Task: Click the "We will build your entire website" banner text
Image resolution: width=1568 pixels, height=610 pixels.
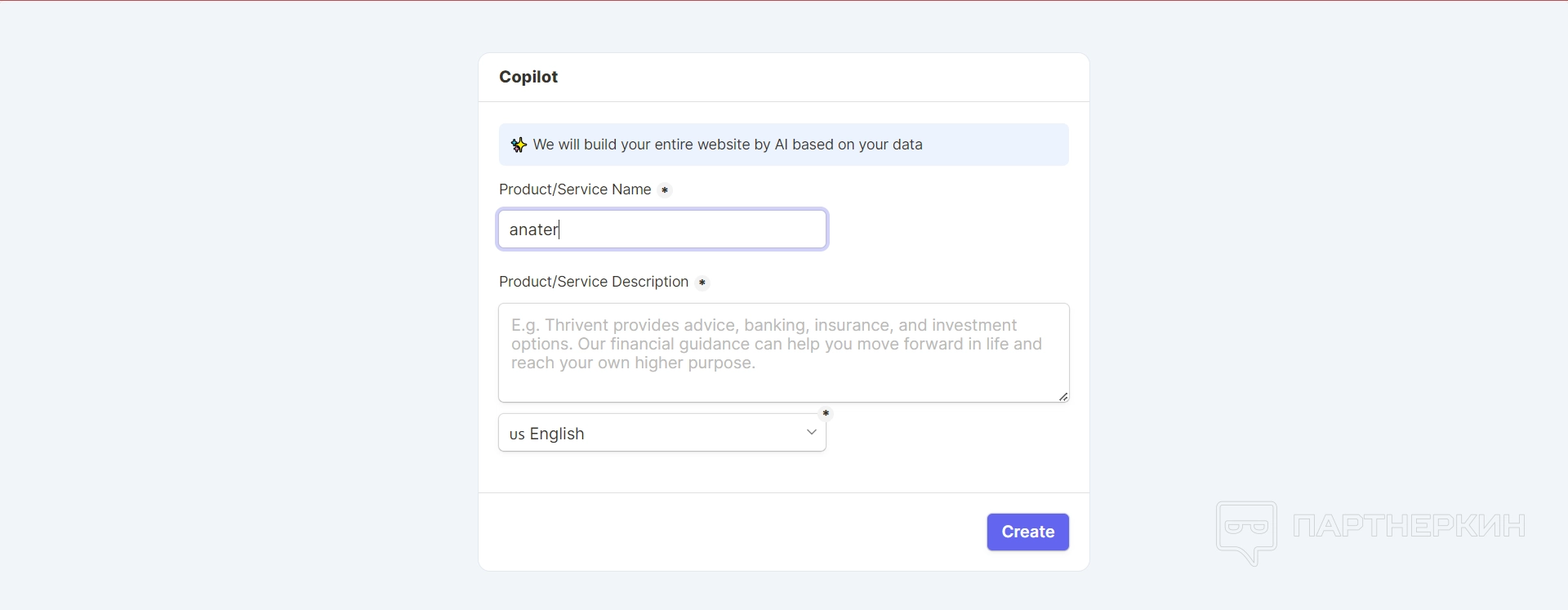Action: pyautogui.click(x=727, y=145)
